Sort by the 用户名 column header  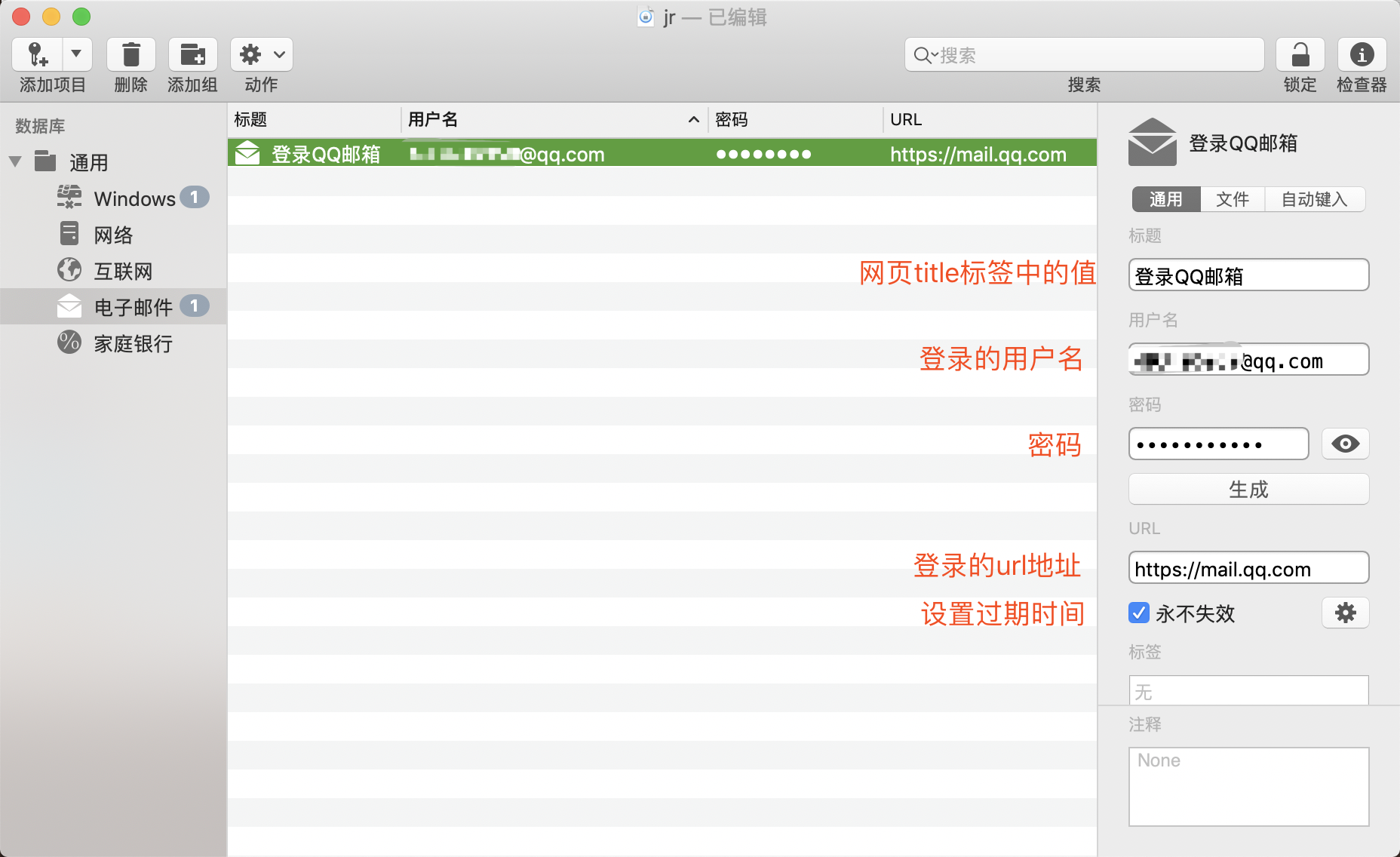click(x=554, y=120)
